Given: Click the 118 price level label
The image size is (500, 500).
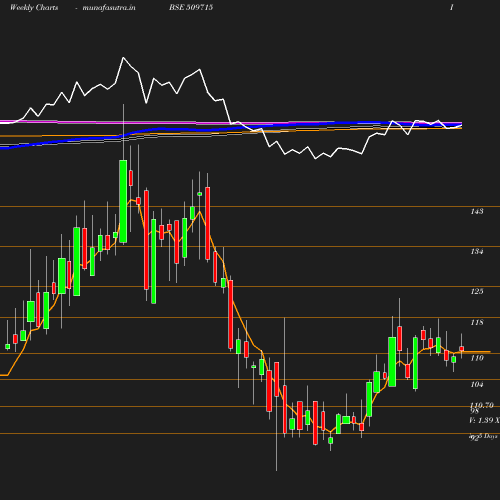Looking at the screenshot, I should coord(477,322).
